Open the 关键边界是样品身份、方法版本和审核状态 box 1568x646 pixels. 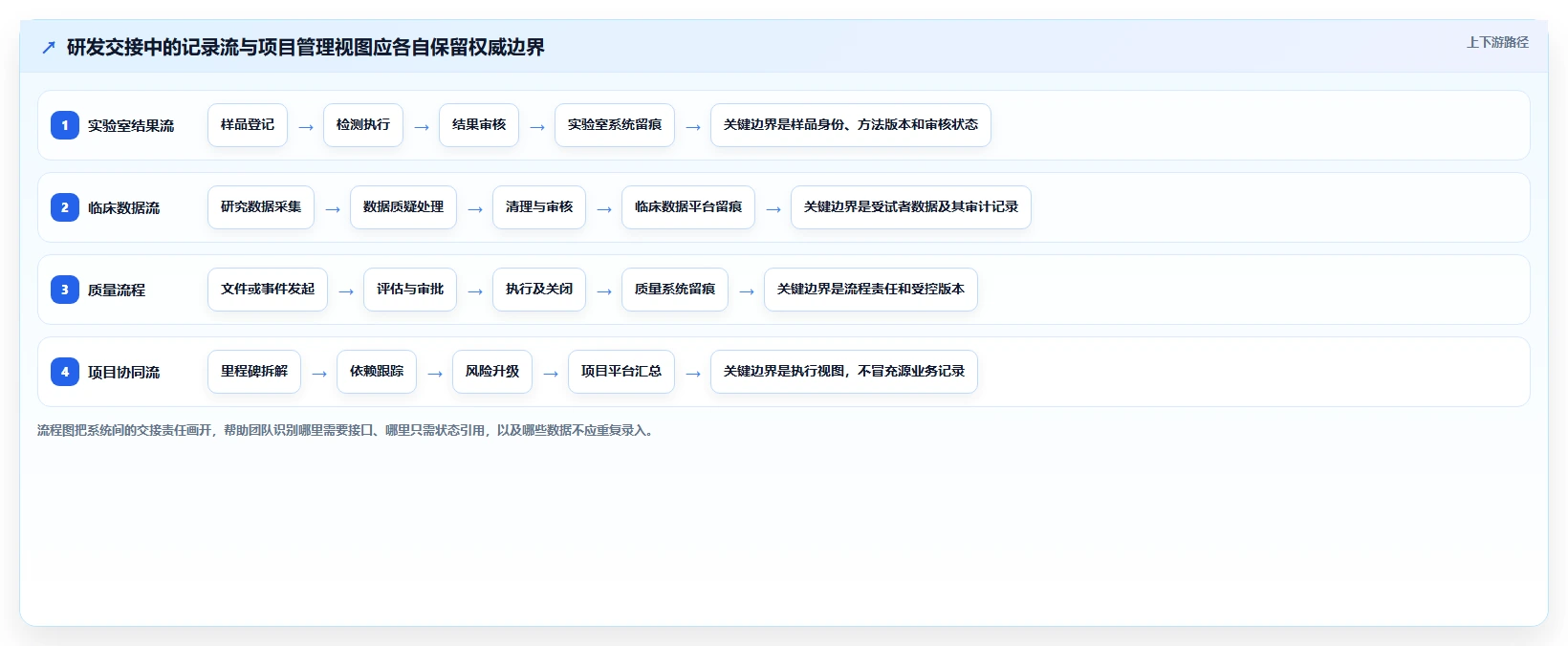pyautogui.click(x=851, y=125)
